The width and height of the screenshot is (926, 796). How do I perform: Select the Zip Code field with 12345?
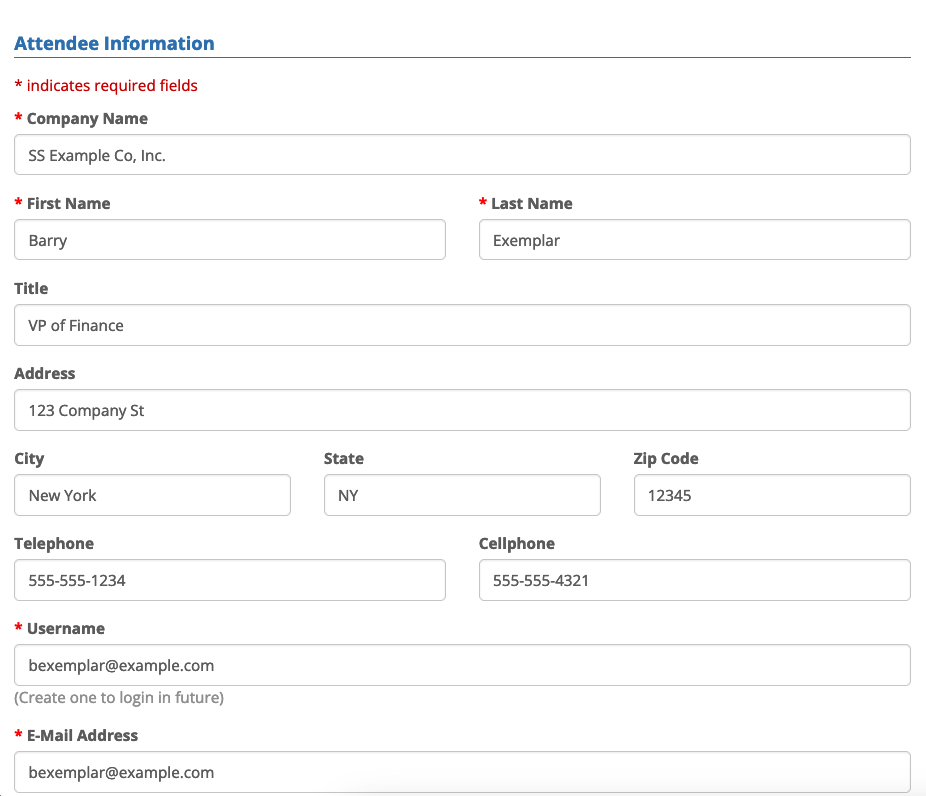(771, 495)
